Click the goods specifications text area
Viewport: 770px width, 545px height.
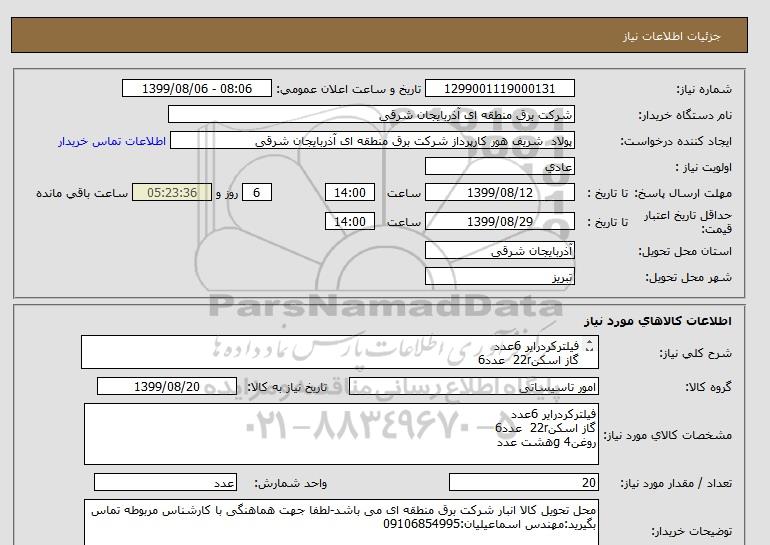click(341, 435)
